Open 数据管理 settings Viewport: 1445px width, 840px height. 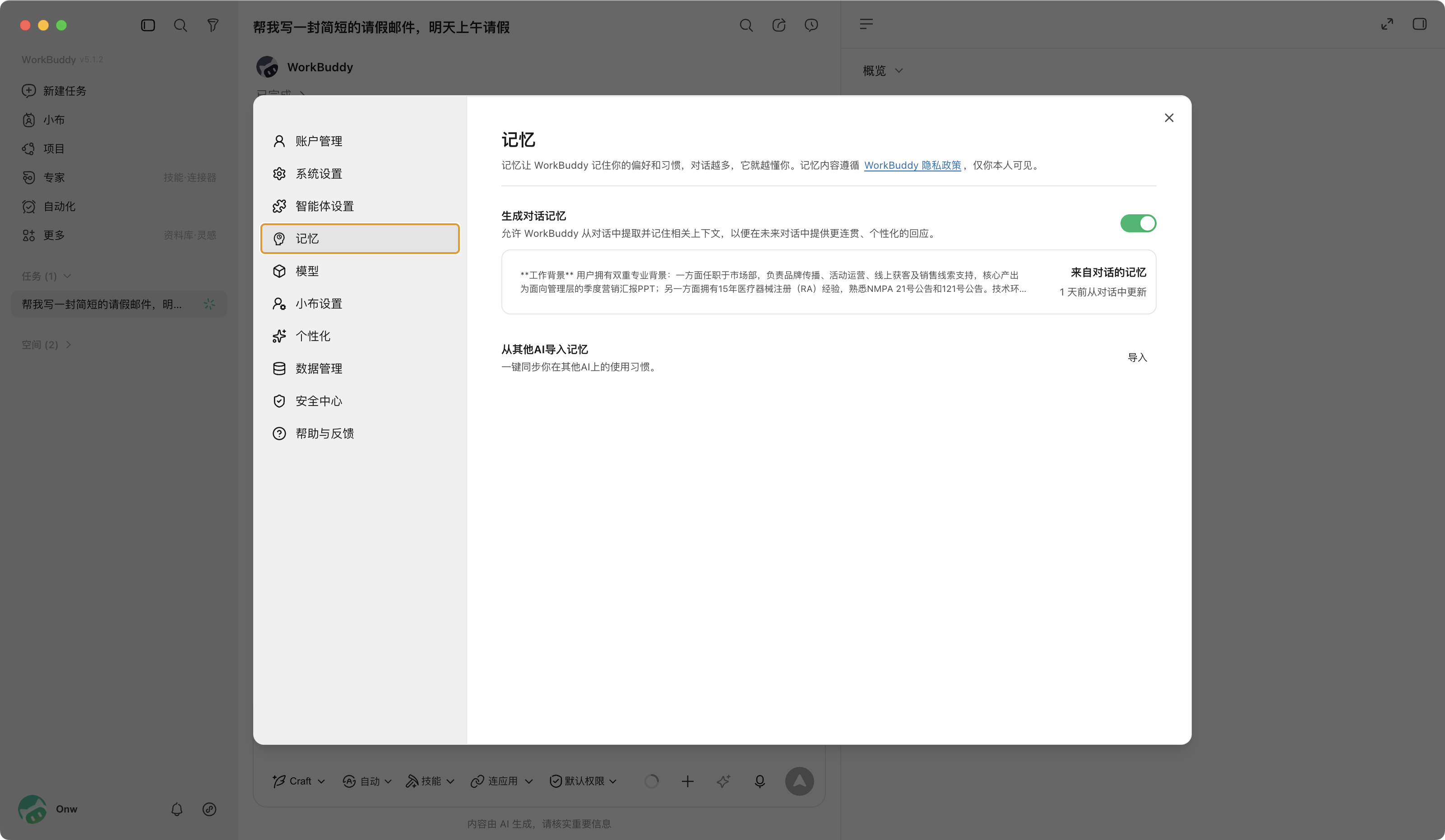360,369
